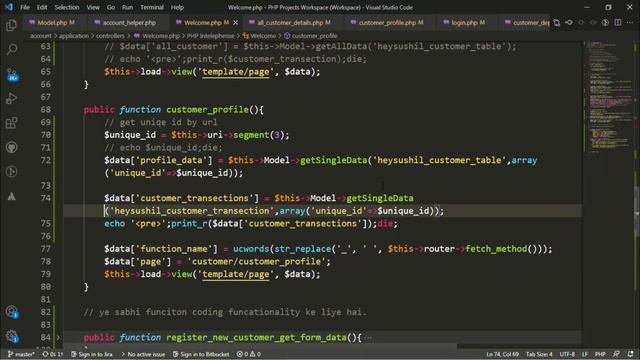640x360 pixels.
Task: Open the GitHub panel in activity bar
Action: pos(11,147)
